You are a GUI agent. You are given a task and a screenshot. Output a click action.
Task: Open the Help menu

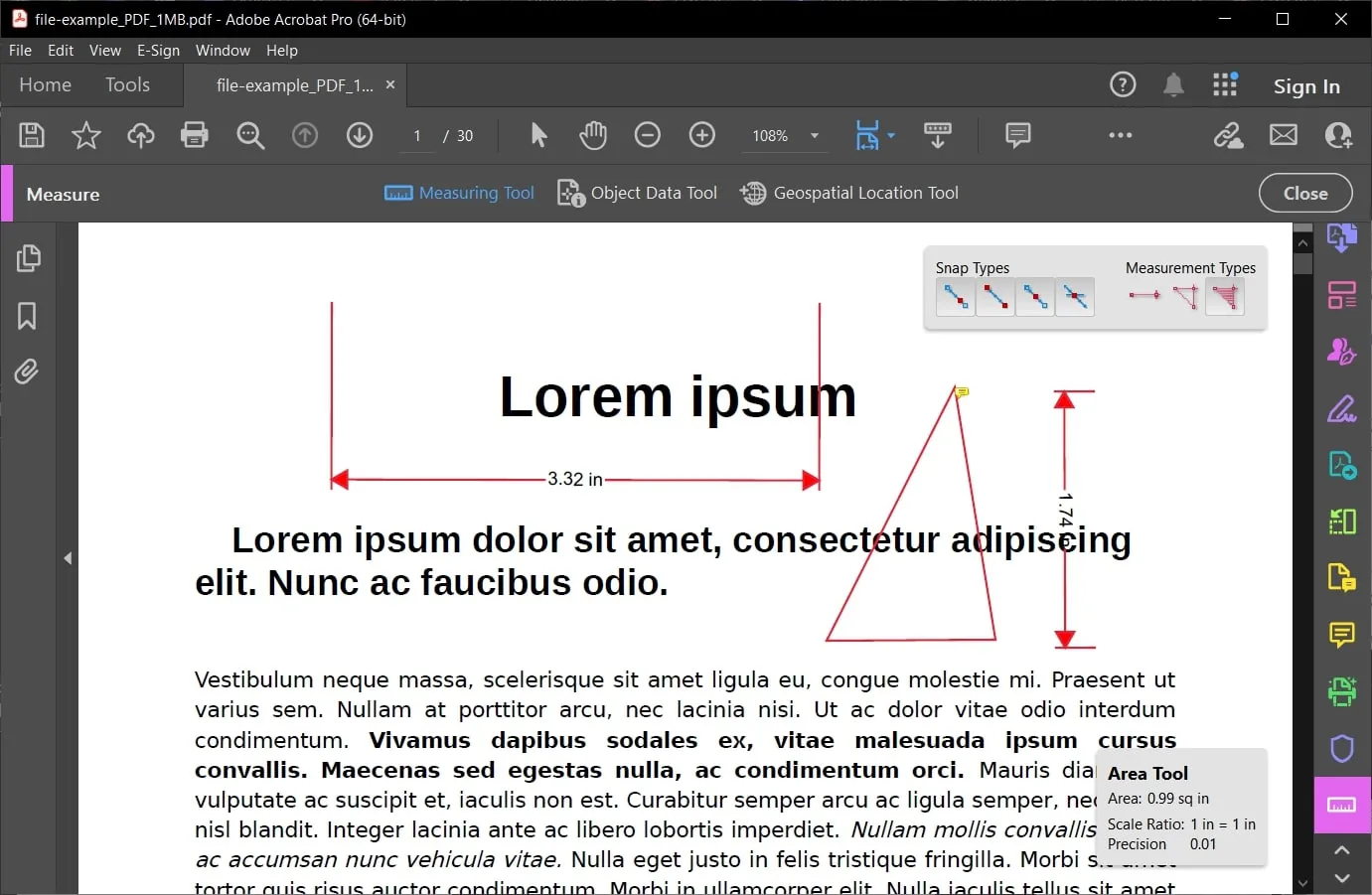coord(282,51)
